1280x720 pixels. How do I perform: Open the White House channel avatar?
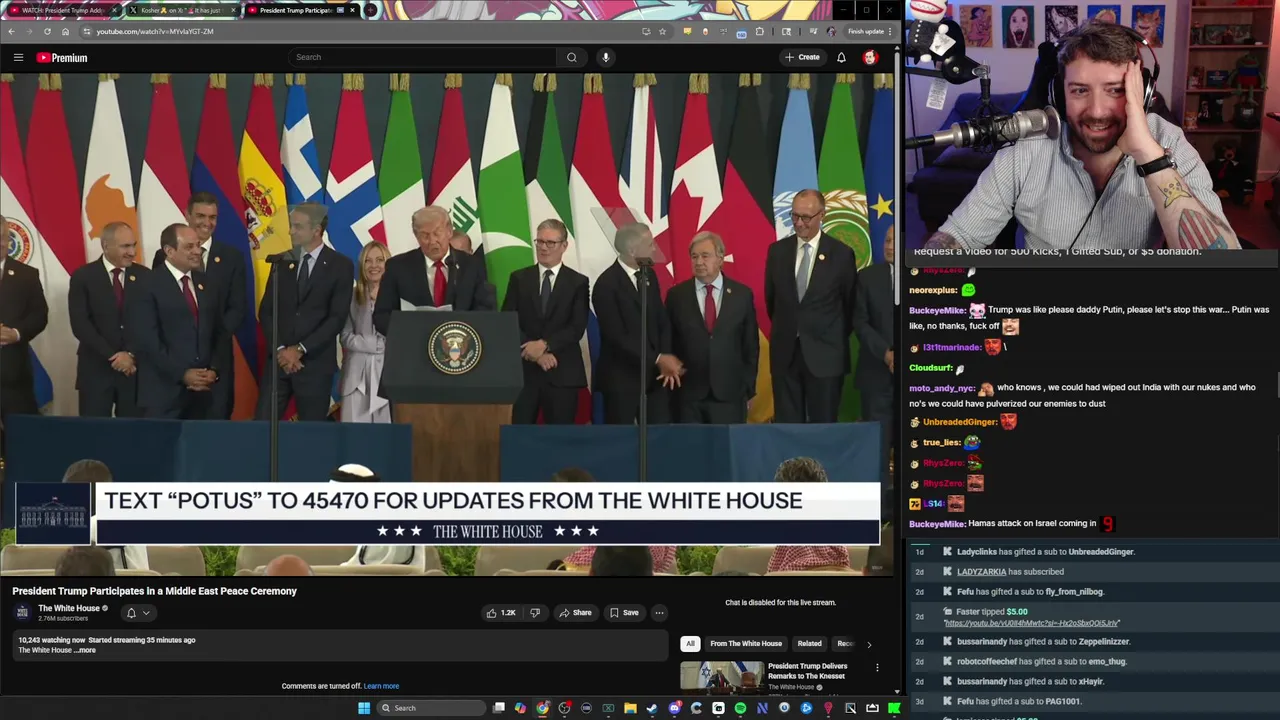(x=23, y=612)
